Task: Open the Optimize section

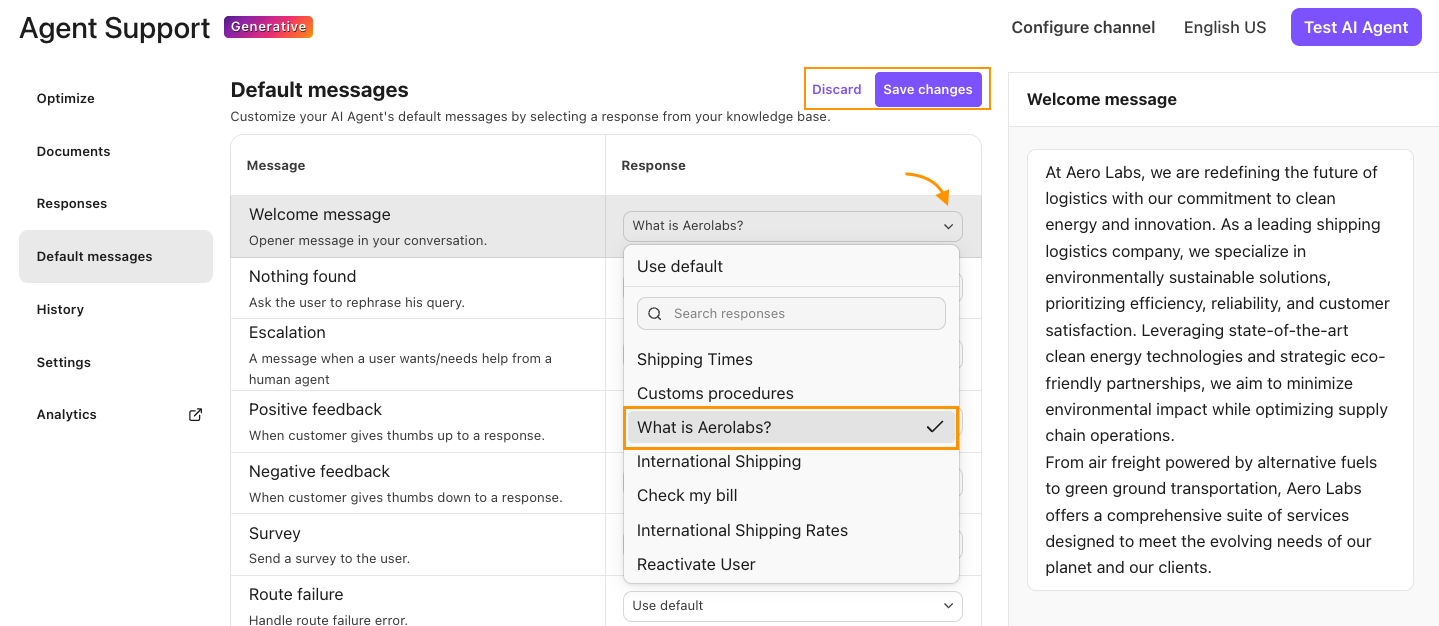Action: click(x=66, y=98)
